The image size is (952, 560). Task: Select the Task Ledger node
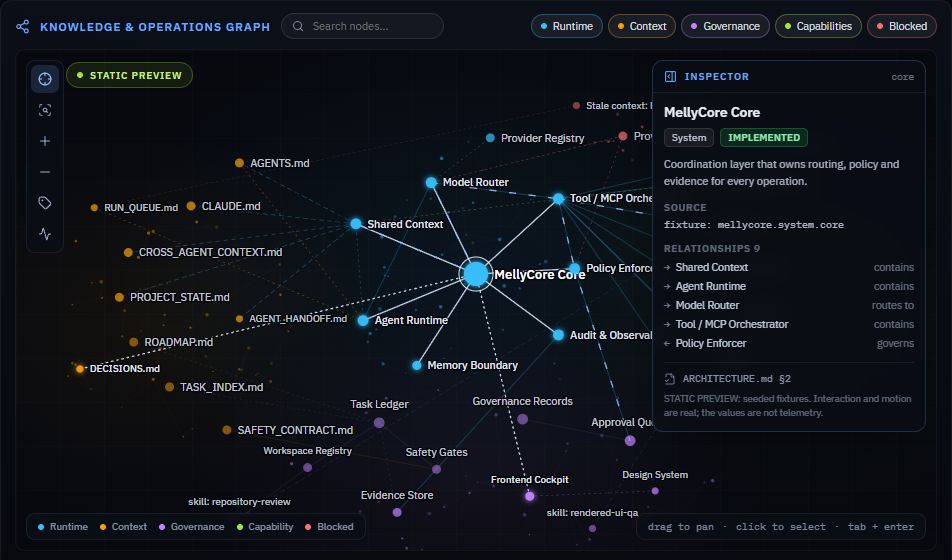pyautogui.click(x=379, y=423)
